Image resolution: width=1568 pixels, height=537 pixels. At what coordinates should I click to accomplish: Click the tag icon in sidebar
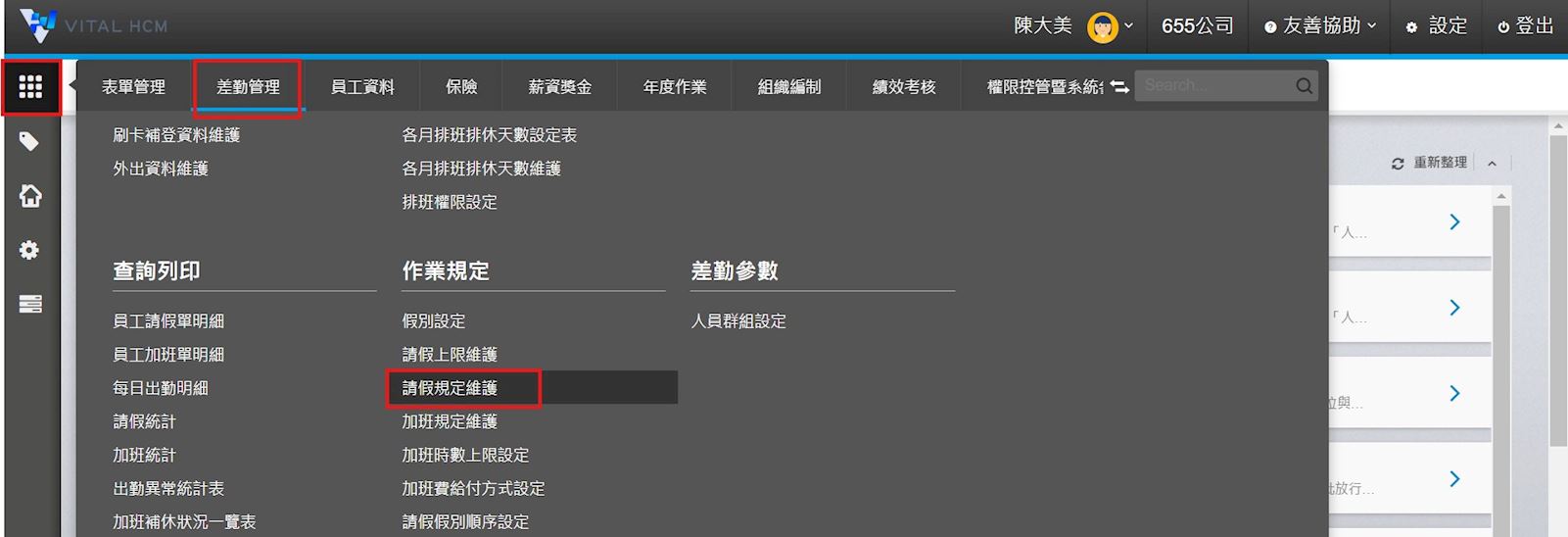click(x=29, y=142)
